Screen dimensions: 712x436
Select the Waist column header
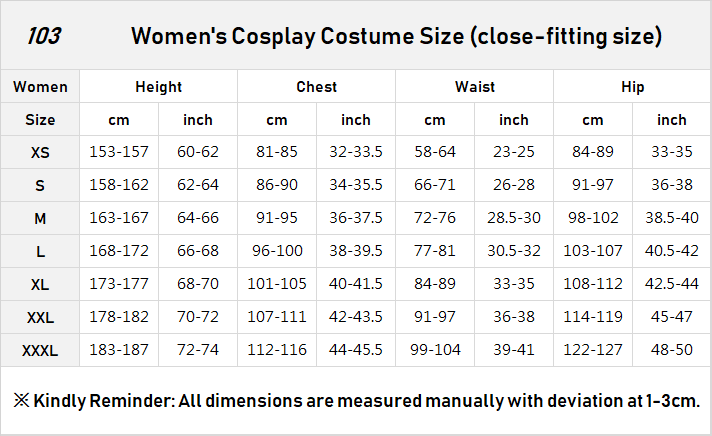(x=474, y=87)
